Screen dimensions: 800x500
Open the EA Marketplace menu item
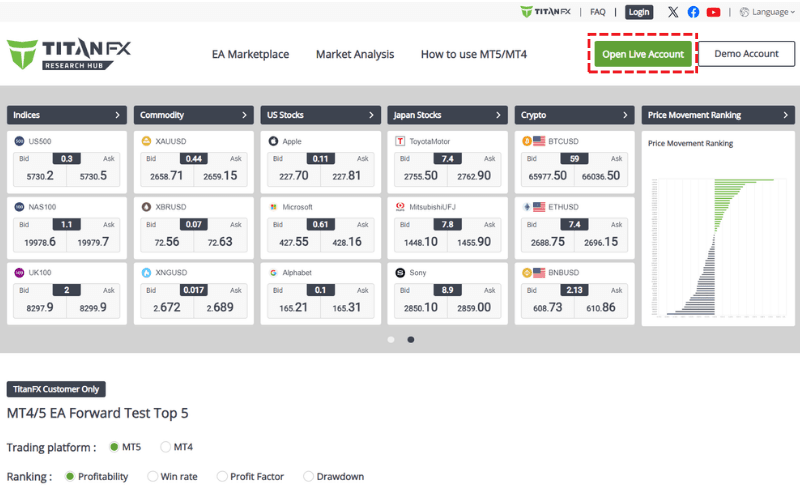point(250,54)
